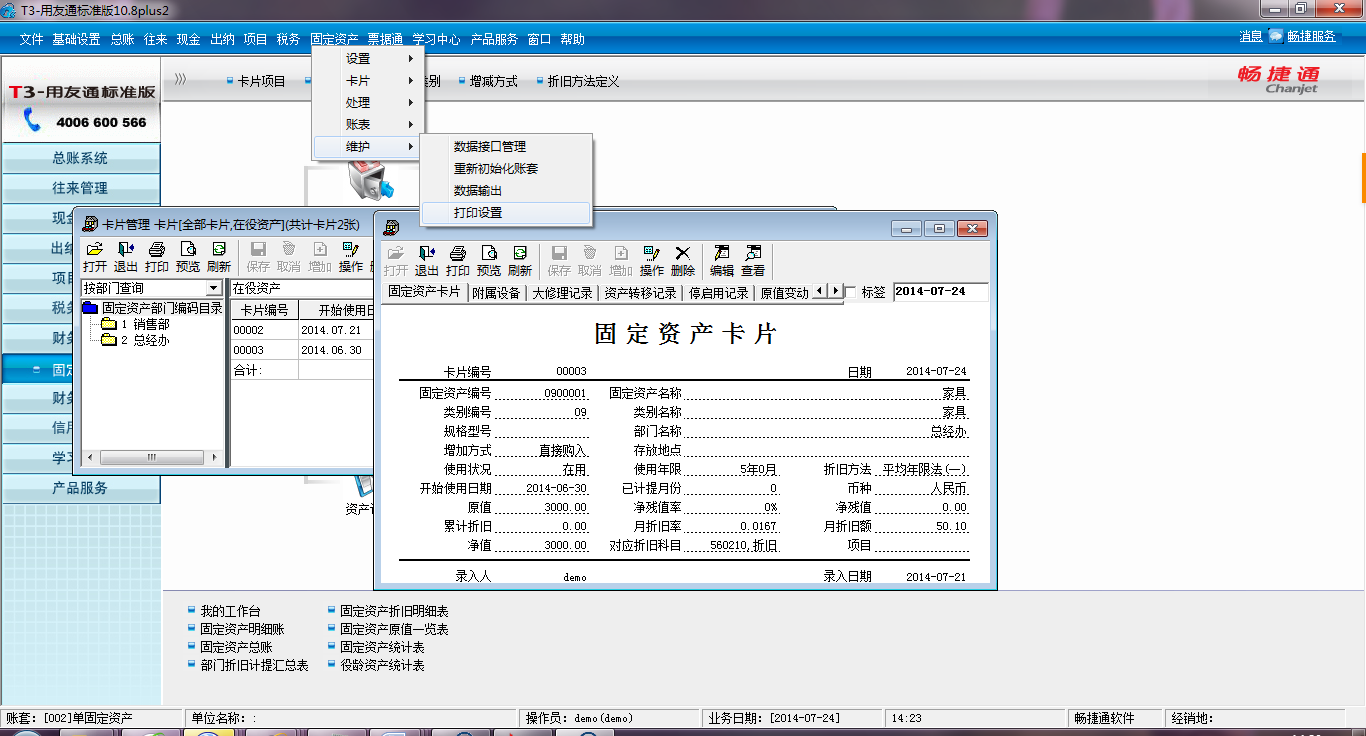Click the card tabs scroll-left arrow
The height and width of the screenshot is (736, 1366).
(819, 291)
